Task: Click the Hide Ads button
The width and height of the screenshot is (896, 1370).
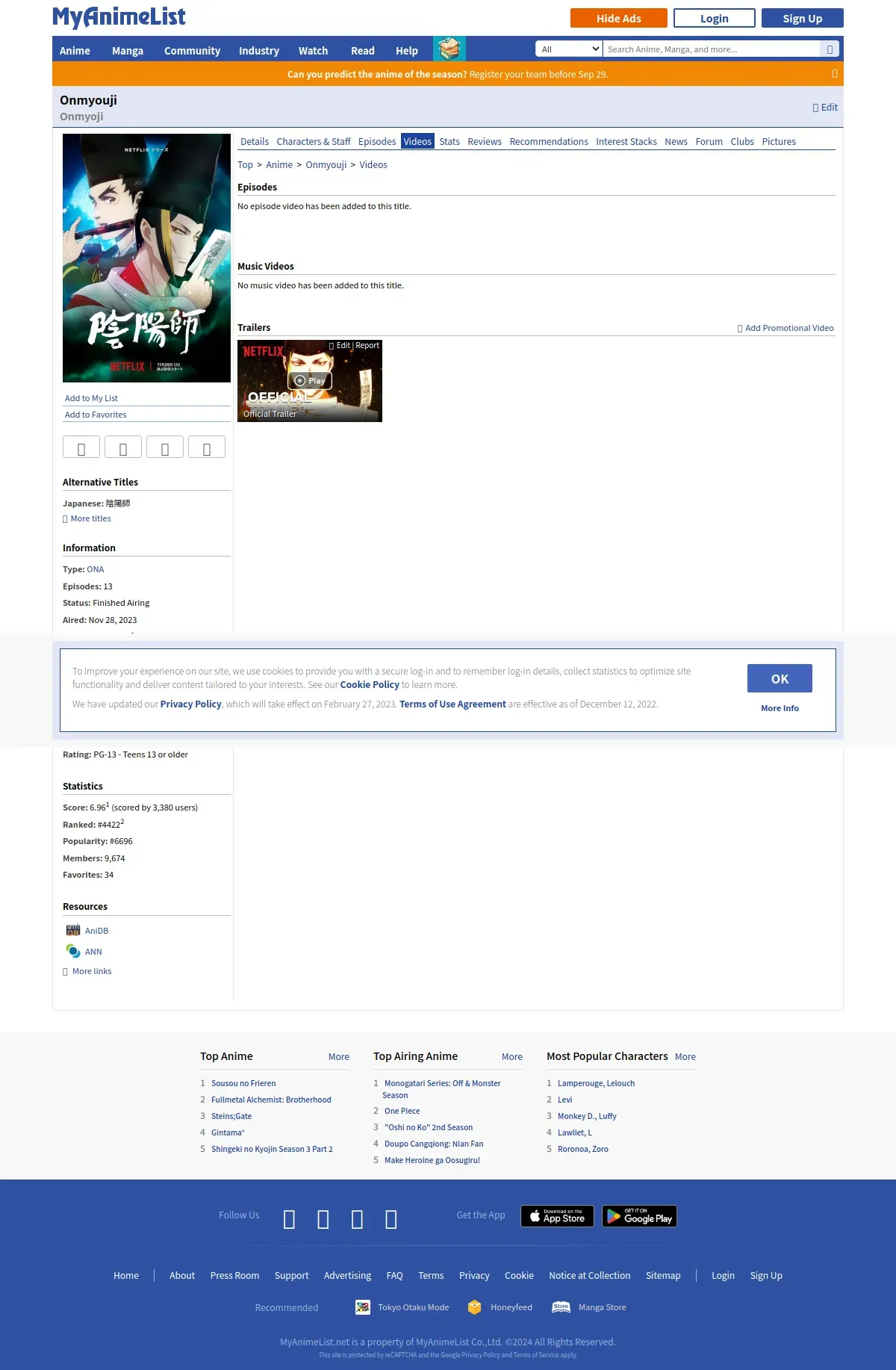Action: pos(619,18)
